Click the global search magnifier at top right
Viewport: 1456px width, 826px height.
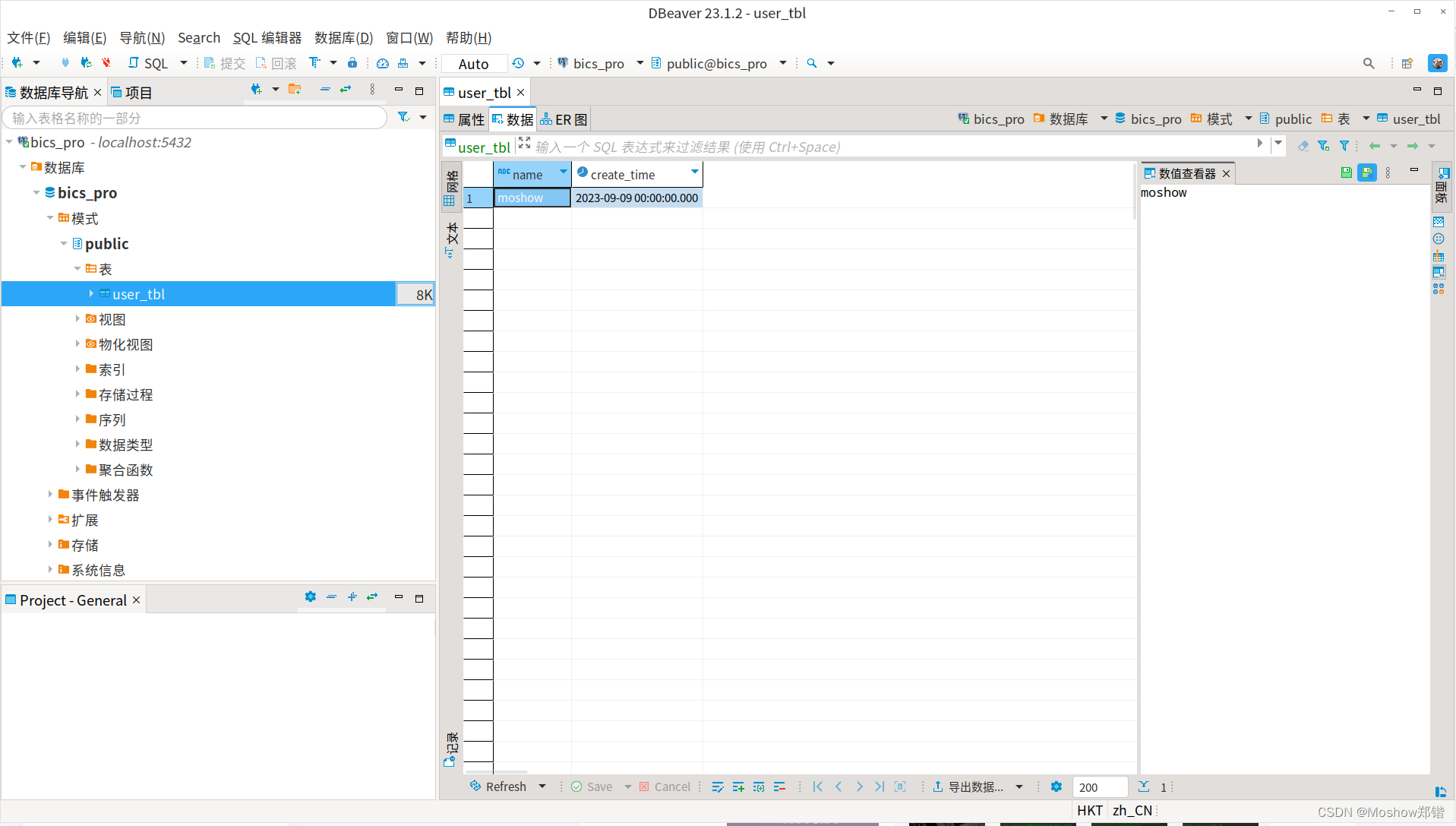tap(1369, 63)
